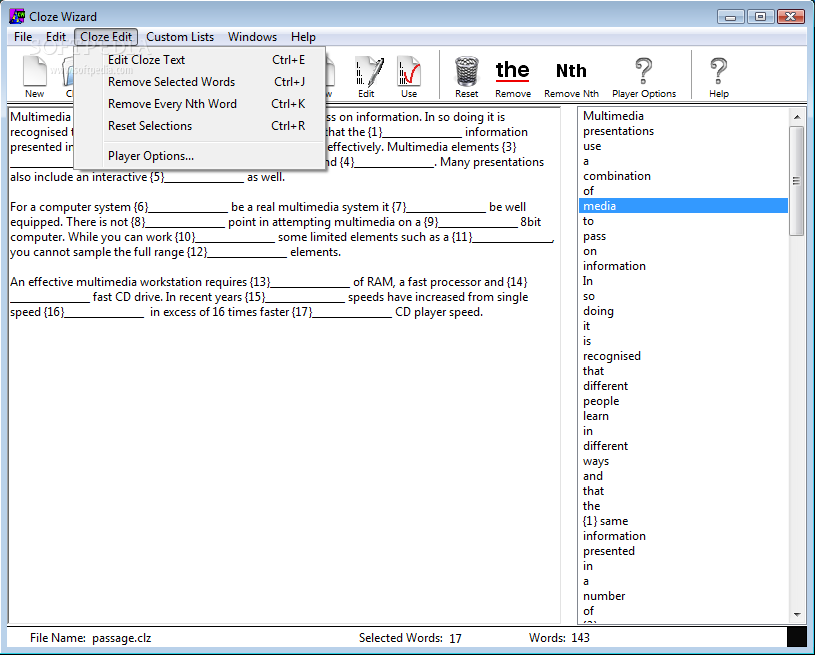Click blank {10} in the passage
The image size is (815, 655).
225,237
